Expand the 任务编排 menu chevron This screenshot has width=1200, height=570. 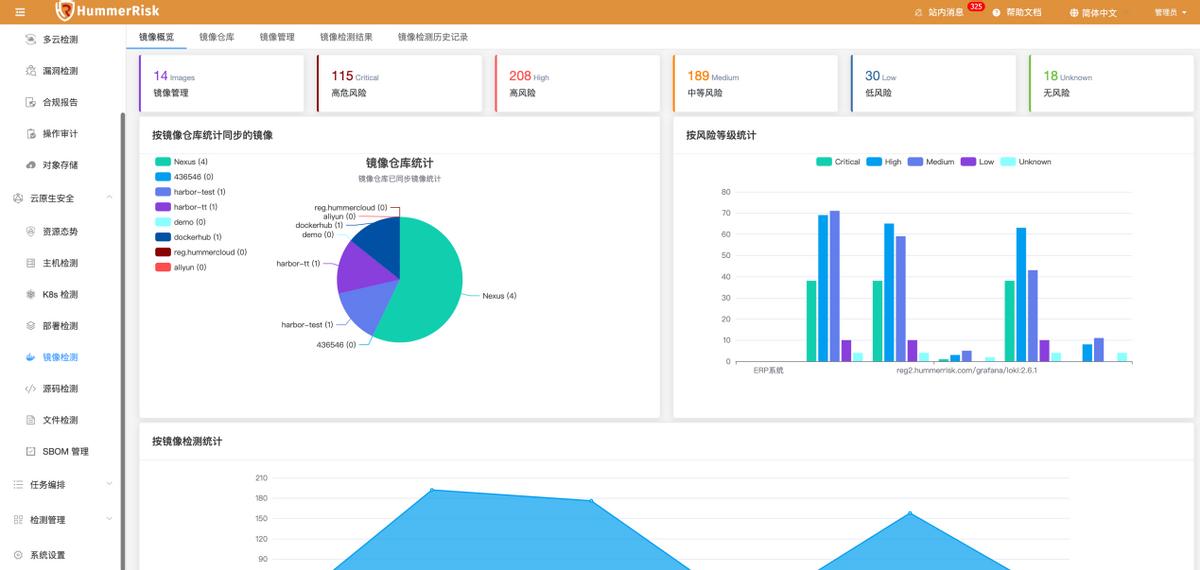point(109,485)
